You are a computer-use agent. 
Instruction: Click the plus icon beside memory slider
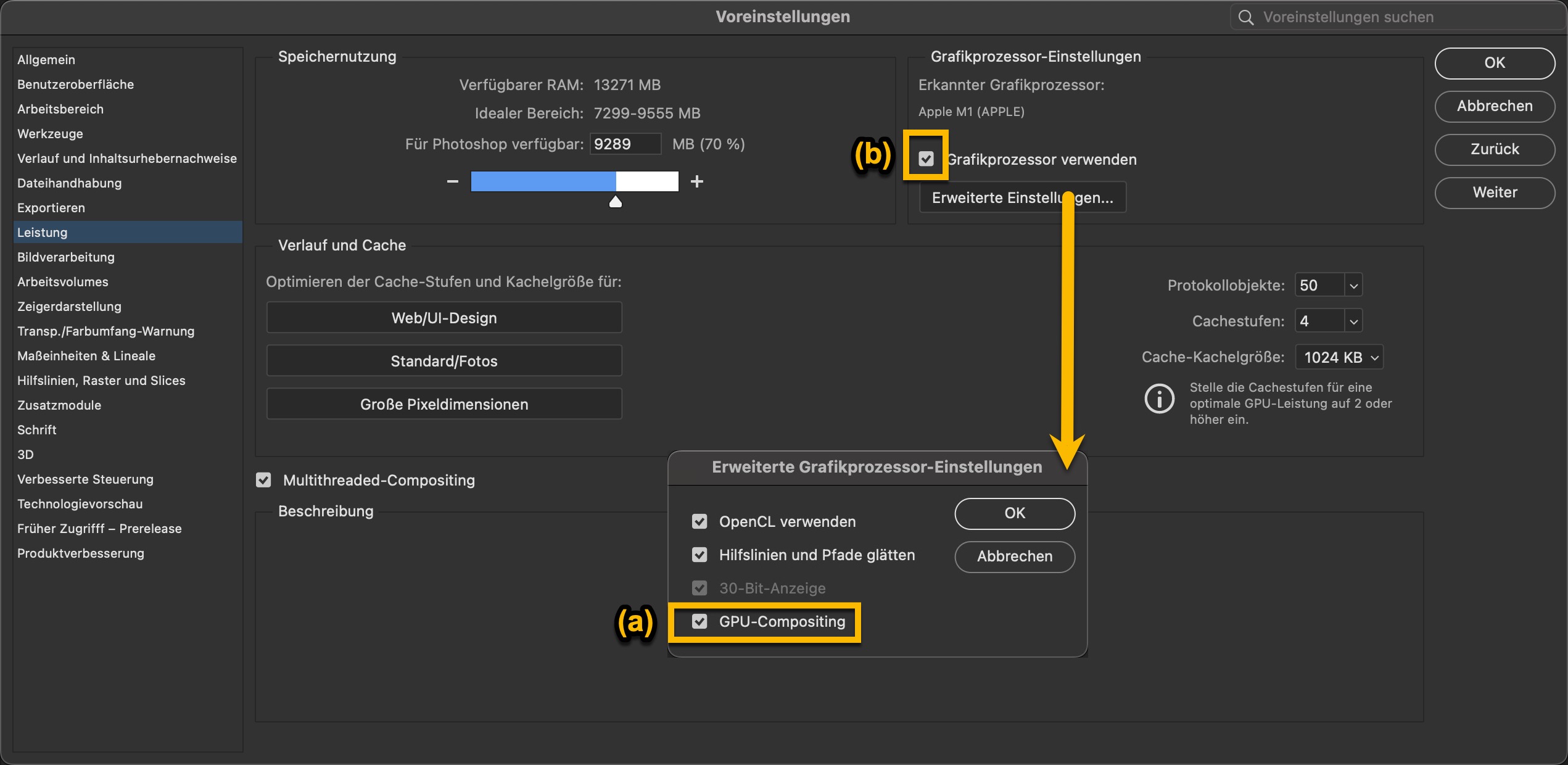pyautogui.click(x=697, y=181)
